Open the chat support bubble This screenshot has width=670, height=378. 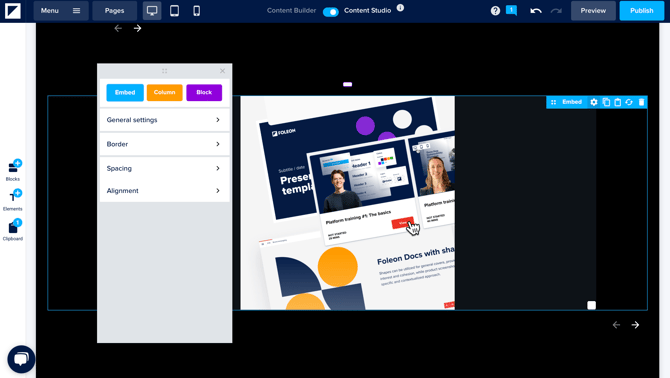pos(21,359)
